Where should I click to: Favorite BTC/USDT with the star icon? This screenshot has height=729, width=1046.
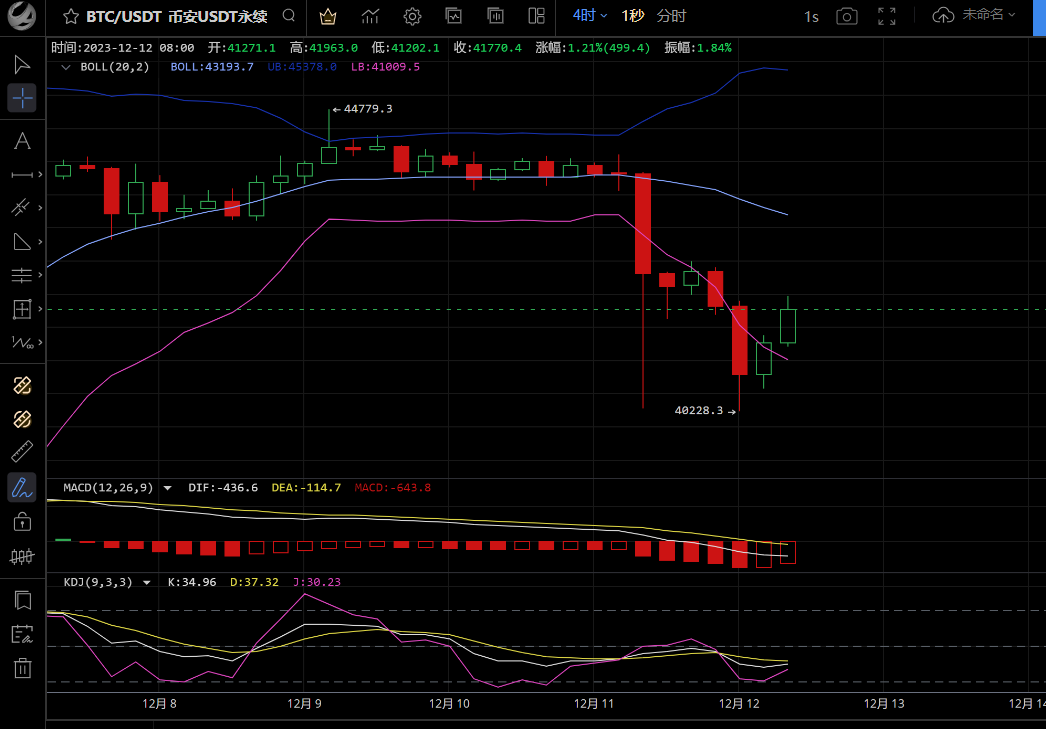(x=70, y=16)
